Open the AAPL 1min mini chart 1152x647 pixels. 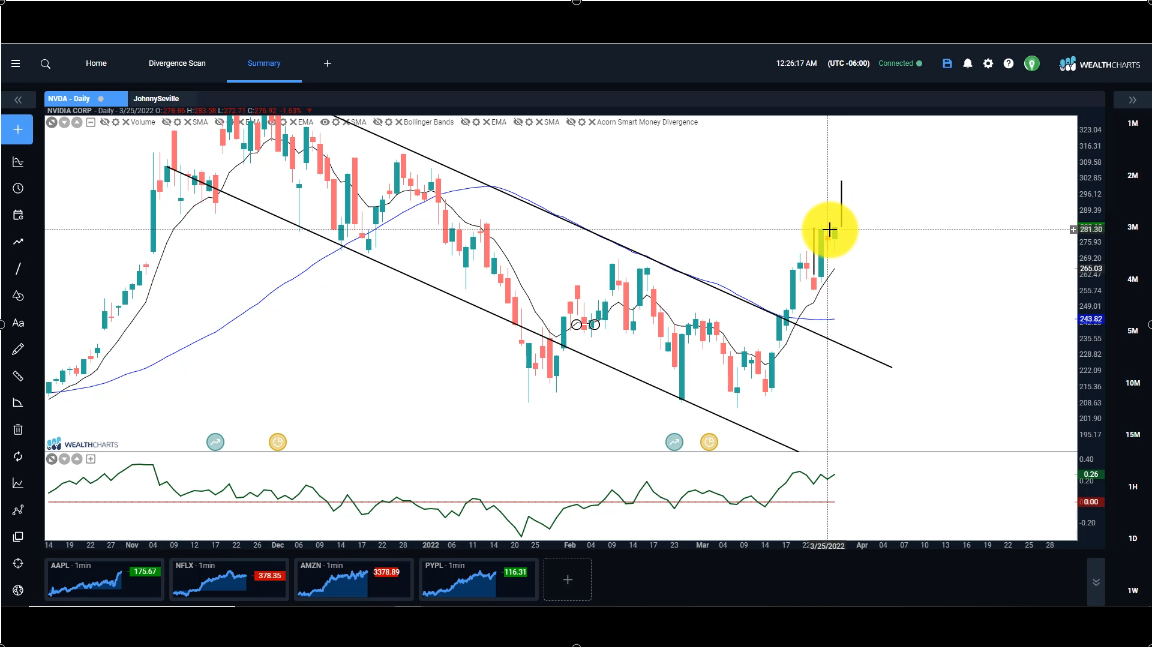coord(104,579)
